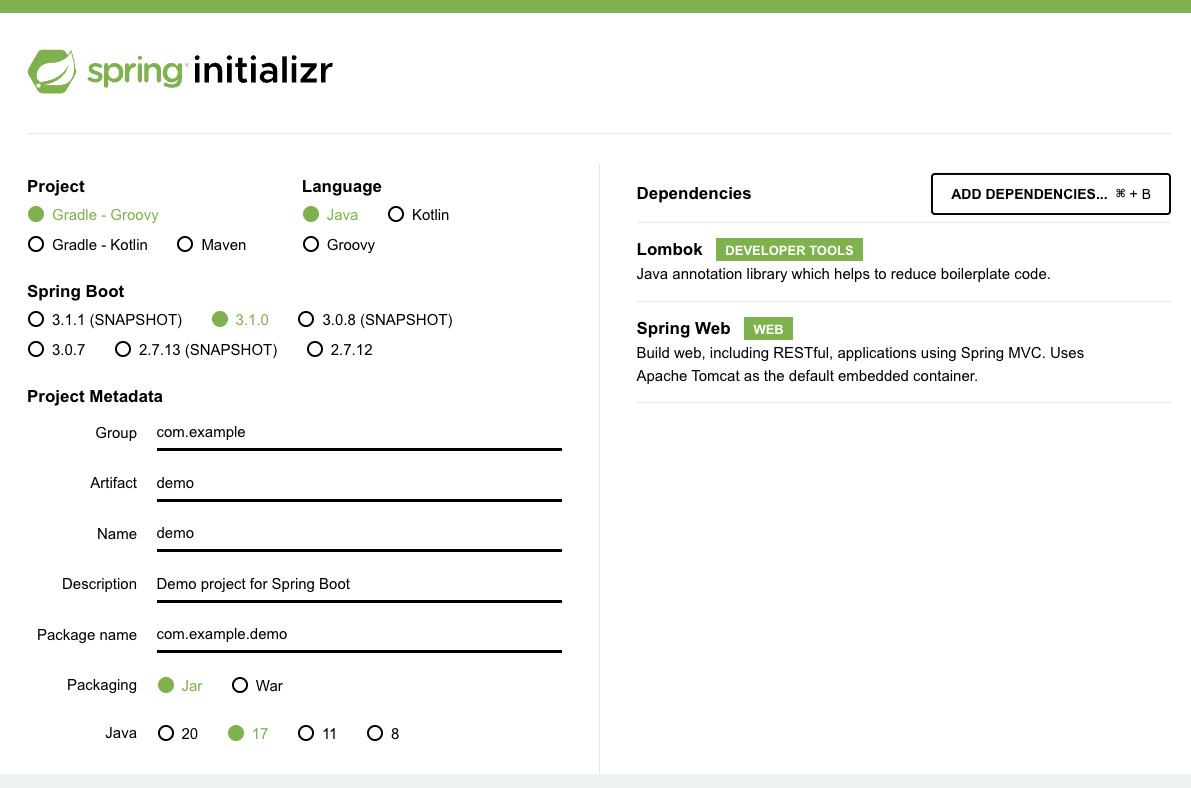Click the Group field label
This screenshot has width=1191, height=788.
[x=115, y=432]
